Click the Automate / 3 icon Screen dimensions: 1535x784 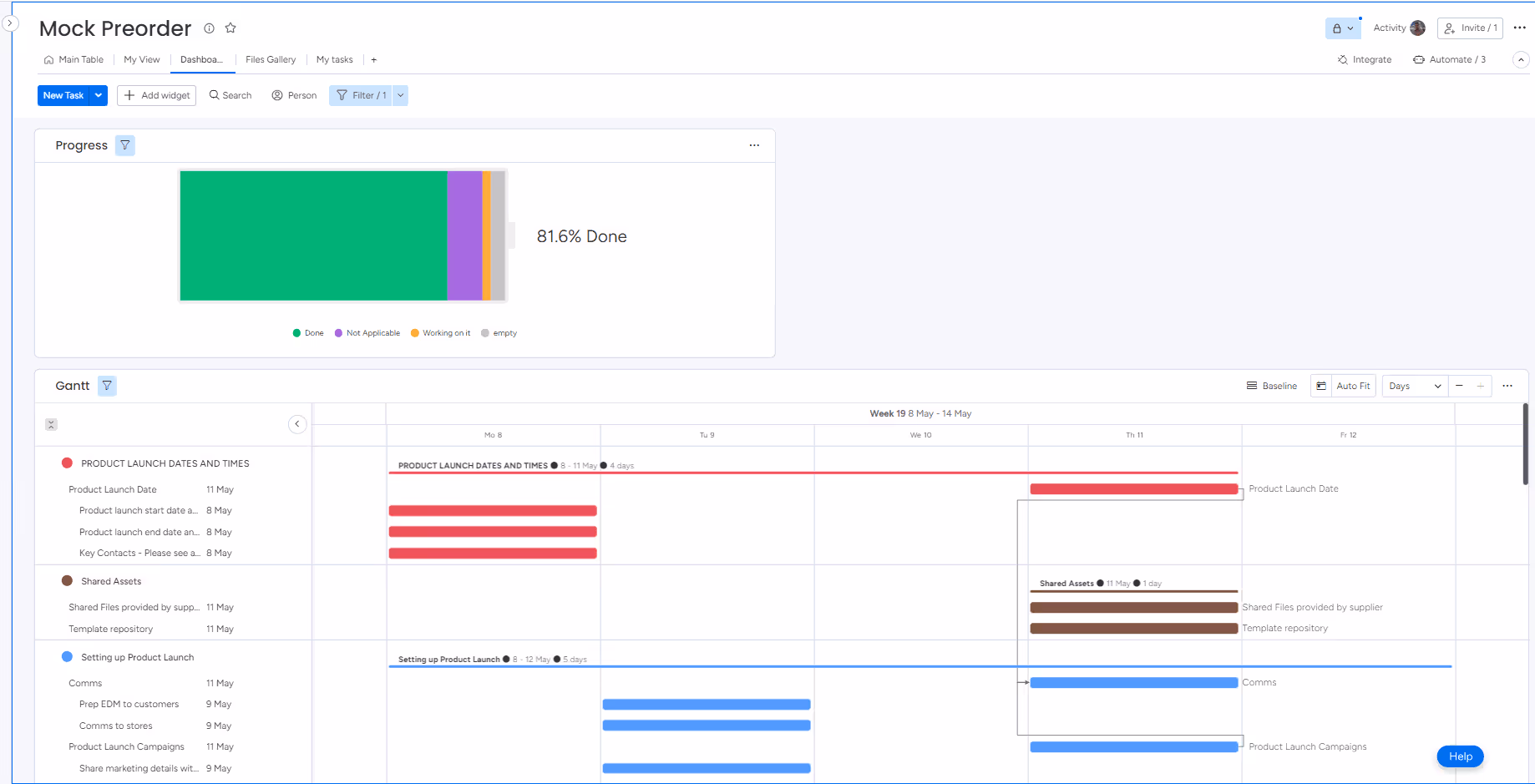1418,59
